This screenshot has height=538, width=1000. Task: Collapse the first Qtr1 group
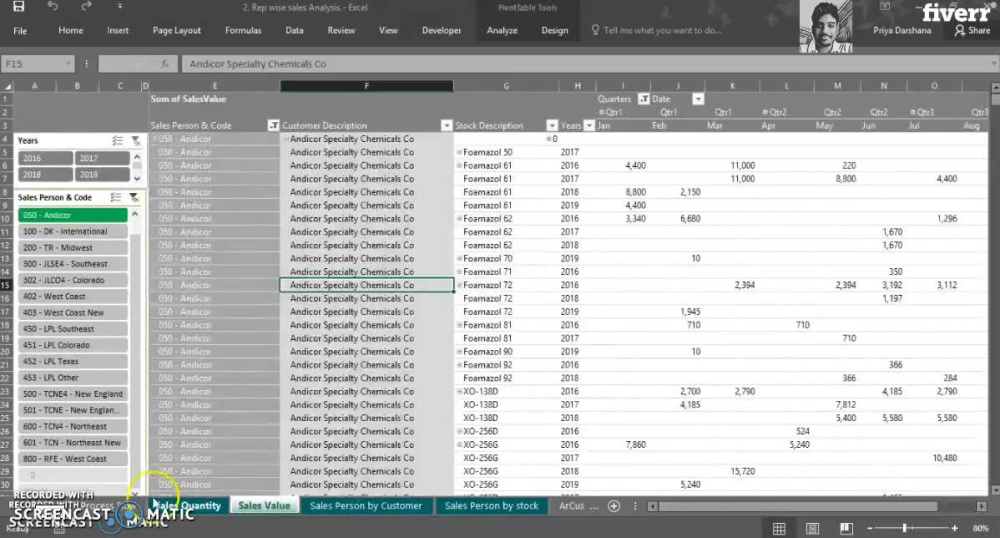pos(601,112)
